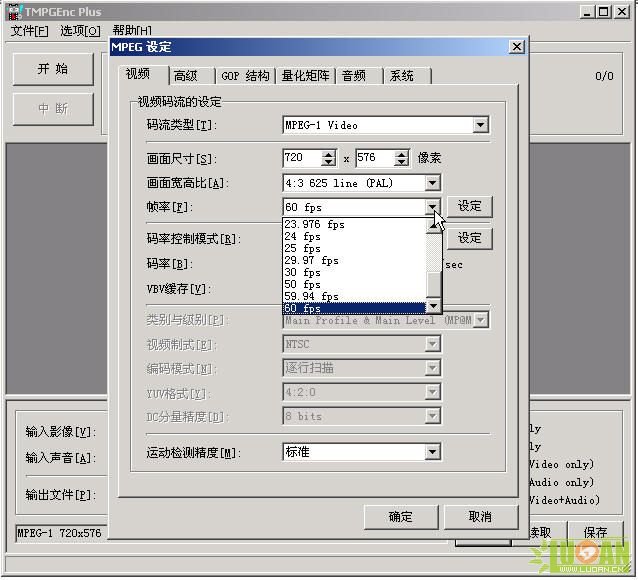This screenshot has height=580, width=638.
Task: Click the TMPGEnc Plus title bar app icon
Action: pyautogui.click(x=14, y=11)
